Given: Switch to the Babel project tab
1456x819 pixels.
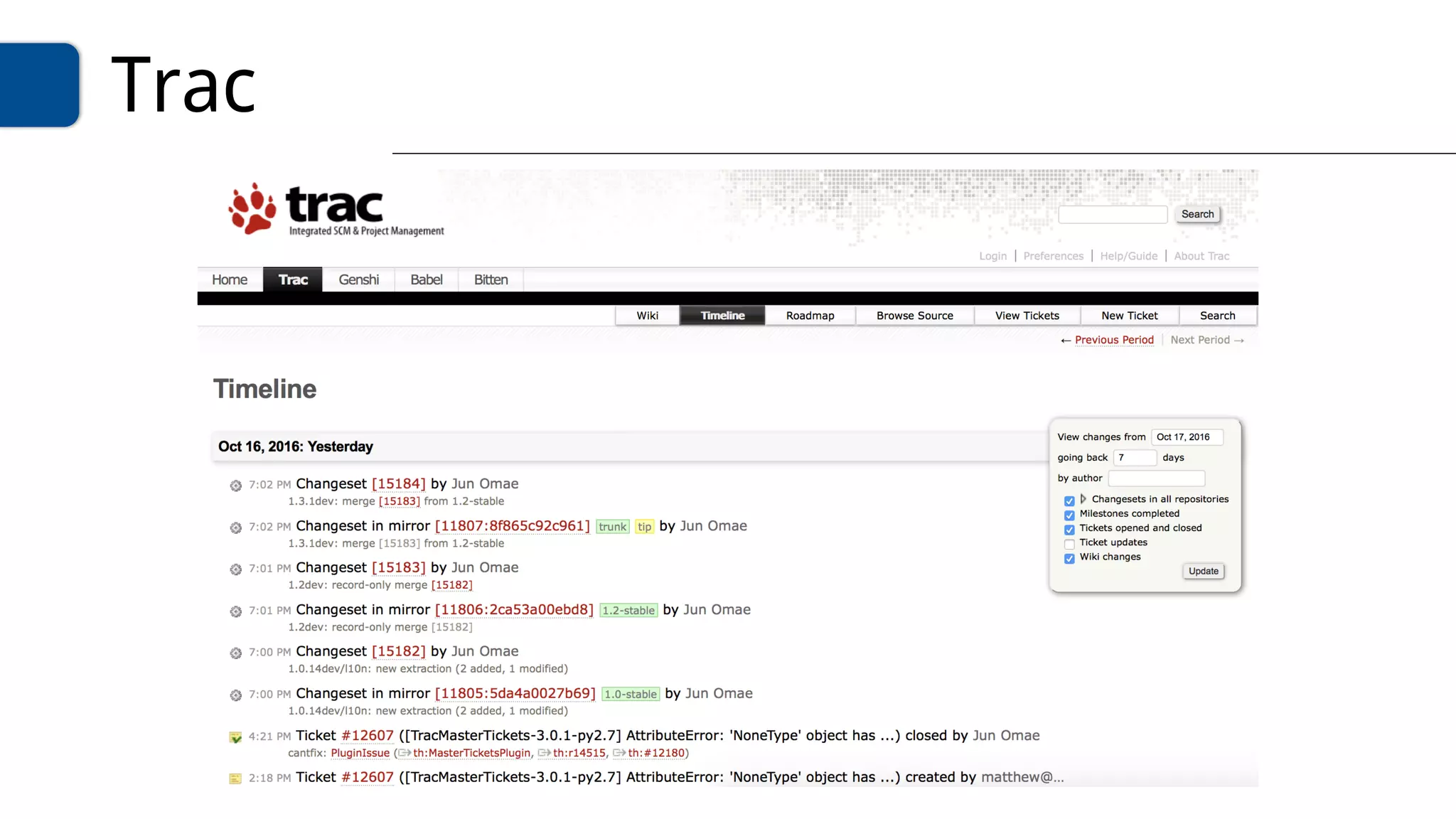Looking at the screenshot, I should click(x=427, y=279).
